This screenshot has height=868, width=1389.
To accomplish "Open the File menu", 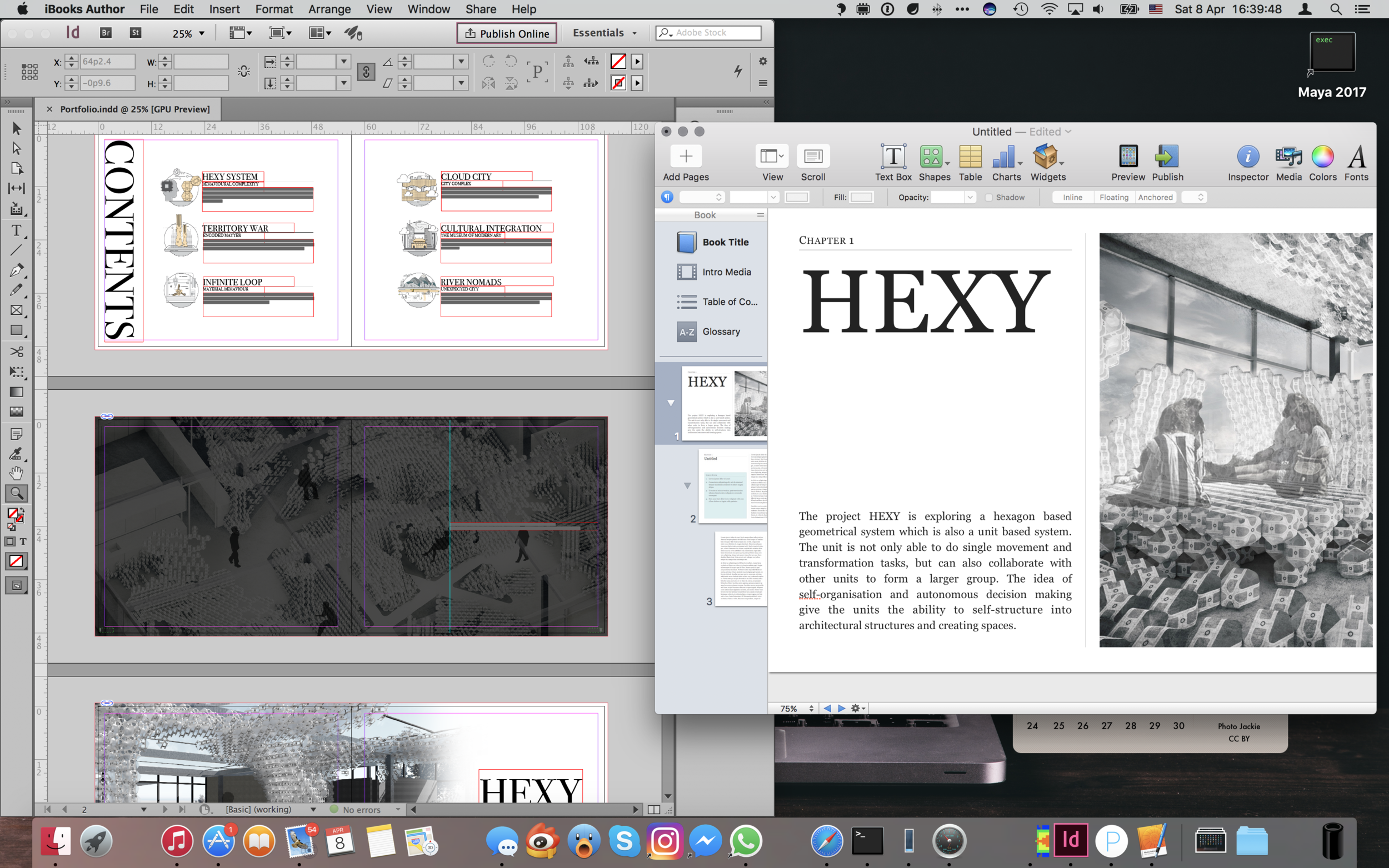I will [149, 9].
